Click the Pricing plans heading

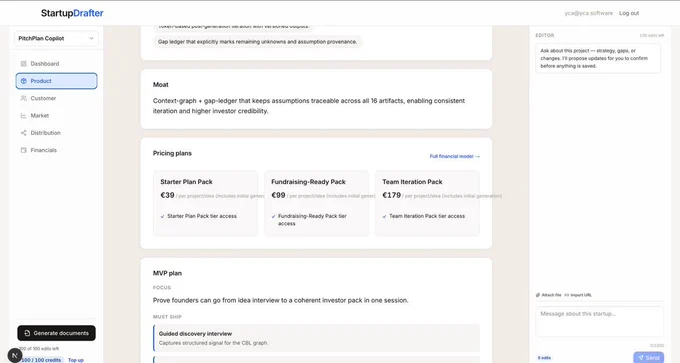point(172,153)
